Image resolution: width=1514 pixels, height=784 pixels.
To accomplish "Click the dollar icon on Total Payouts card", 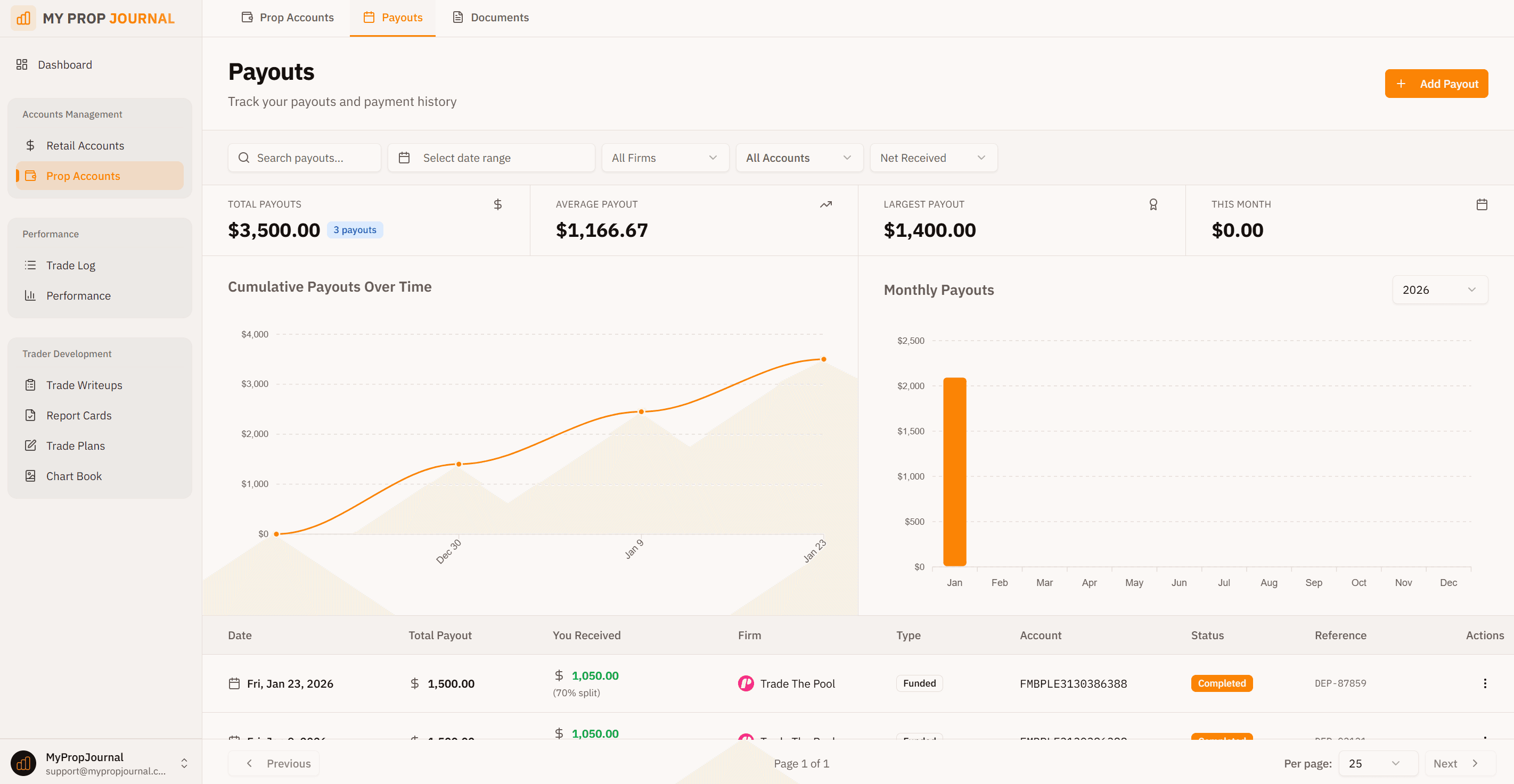I will [x=498, y=204].
